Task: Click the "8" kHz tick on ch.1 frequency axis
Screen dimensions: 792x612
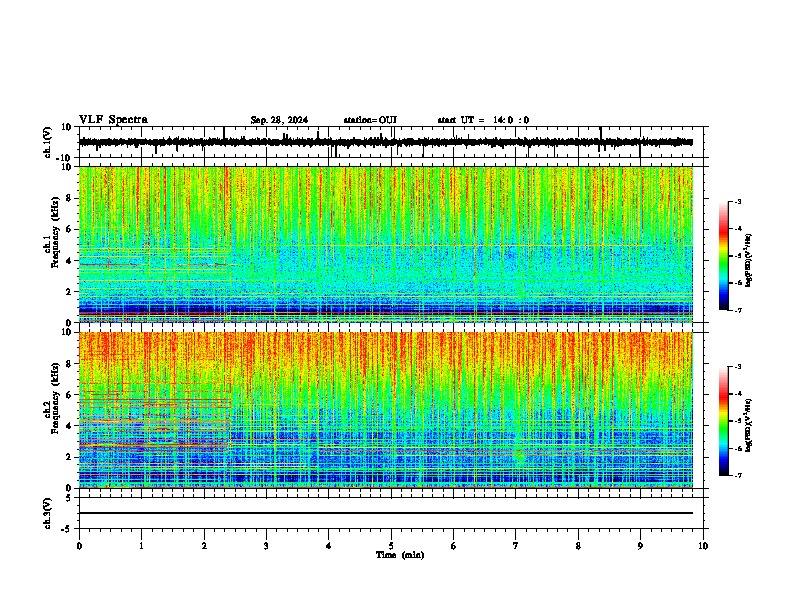Action: click(x=70, y=198)
